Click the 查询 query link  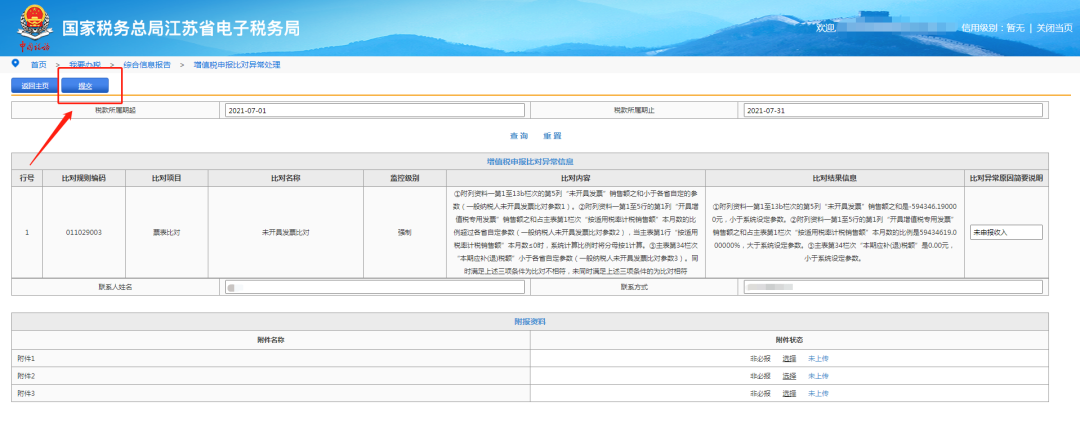coord(519,136)
